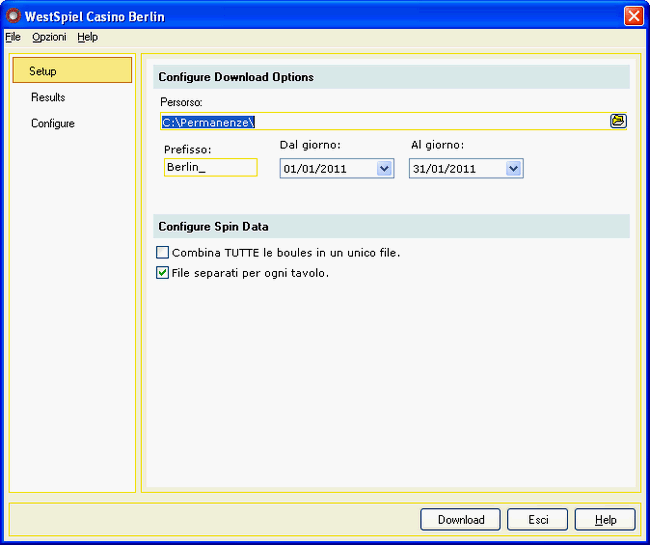Uncheck File separati per ogni tavolo
Viewport: 650px width, 545px height.
click(163, 272)
